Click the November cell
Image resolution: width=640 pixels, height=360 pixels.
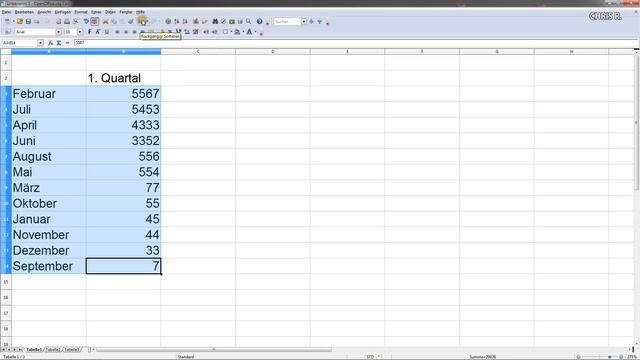click(x=49, y=235)
